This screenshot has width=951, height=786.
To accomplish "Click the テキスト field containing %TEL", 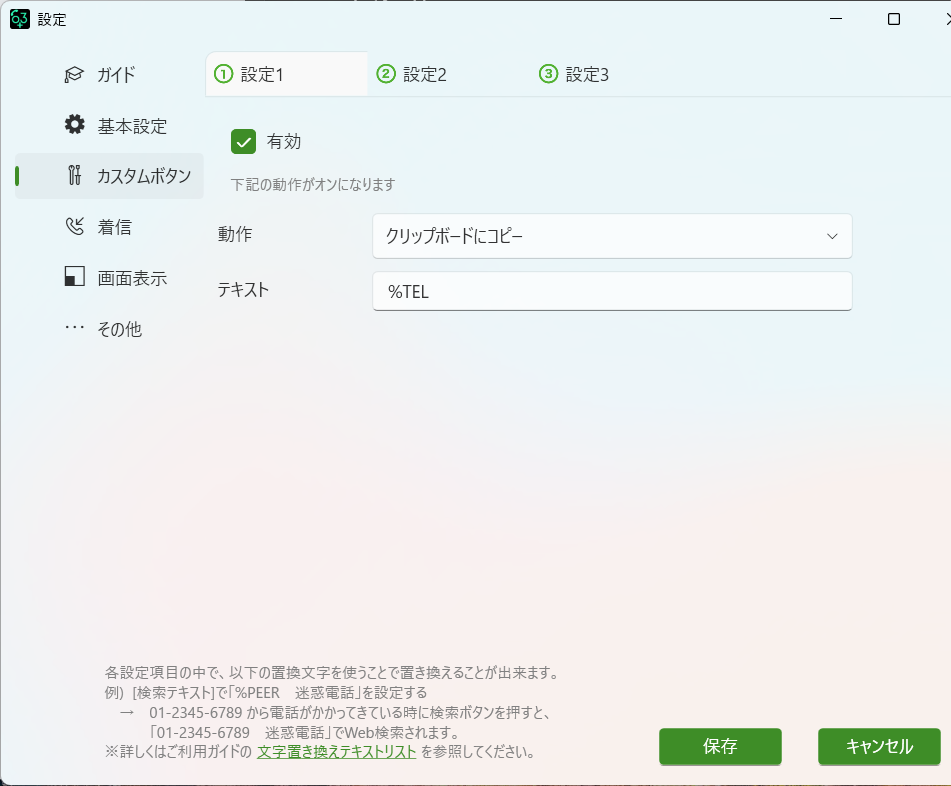I will (x=611, y=292).
